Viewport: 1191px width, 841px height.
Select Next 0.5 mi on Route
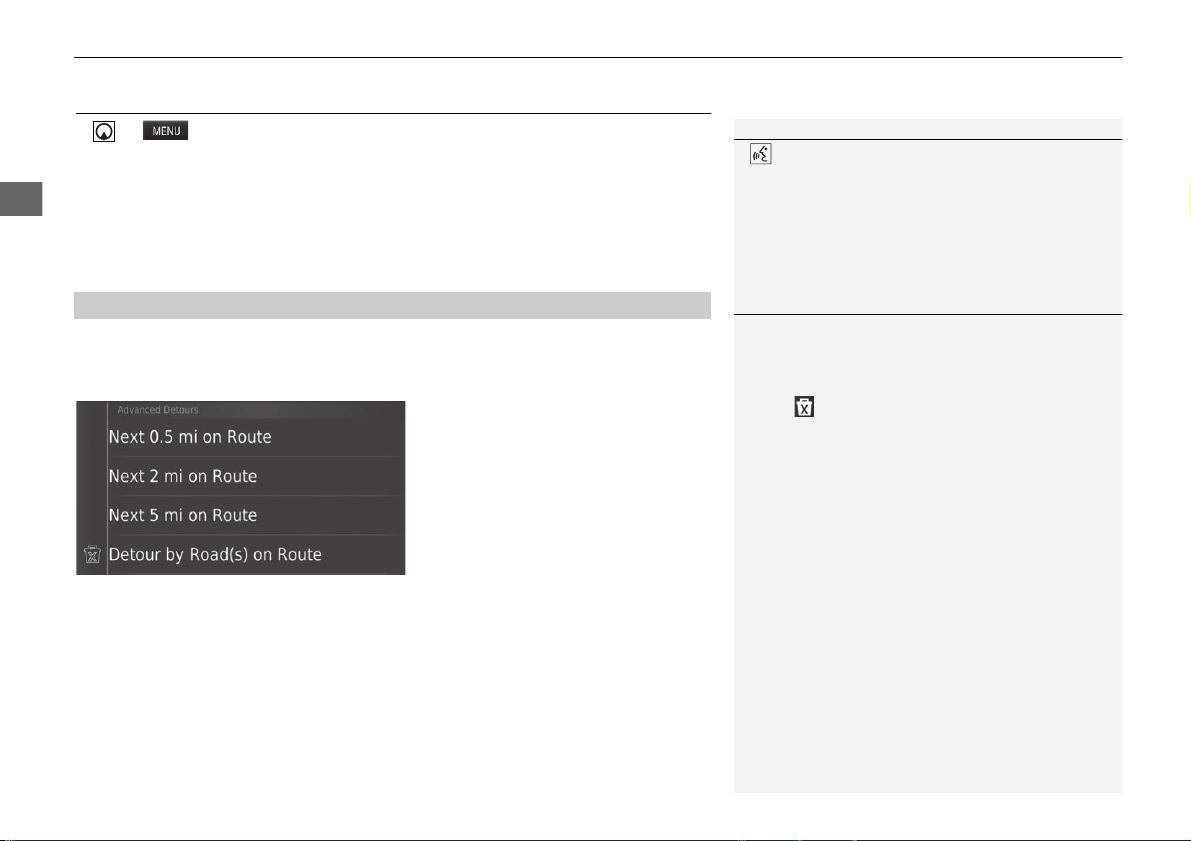255,438
